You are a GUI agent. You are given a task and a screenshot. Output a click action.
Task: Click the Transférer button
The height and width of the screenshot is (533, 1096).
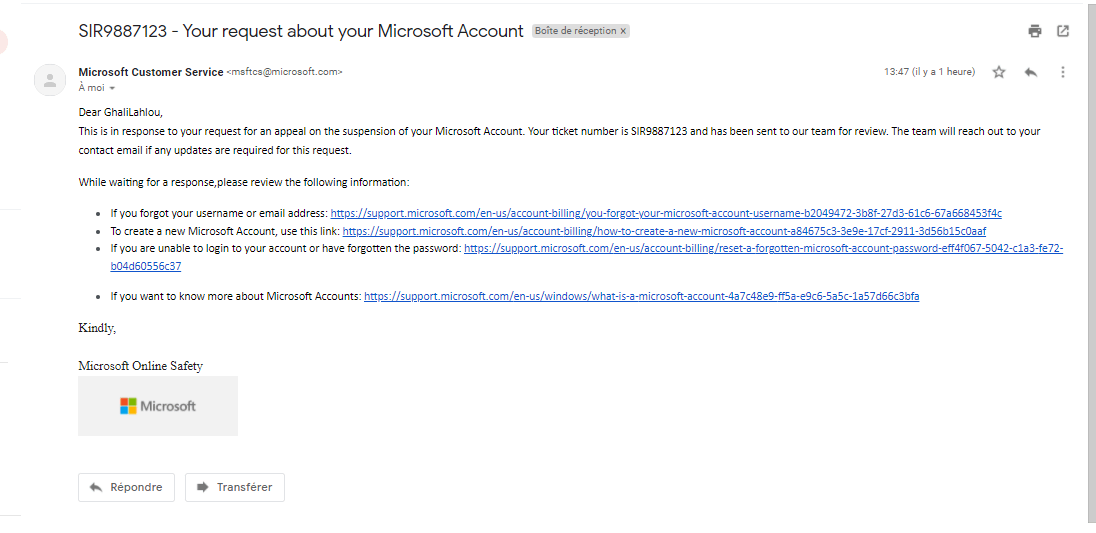point(235,487)
